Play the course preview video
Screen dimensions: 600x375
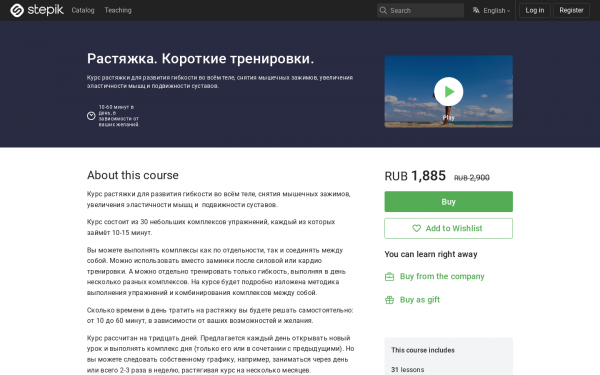point(448,91)
